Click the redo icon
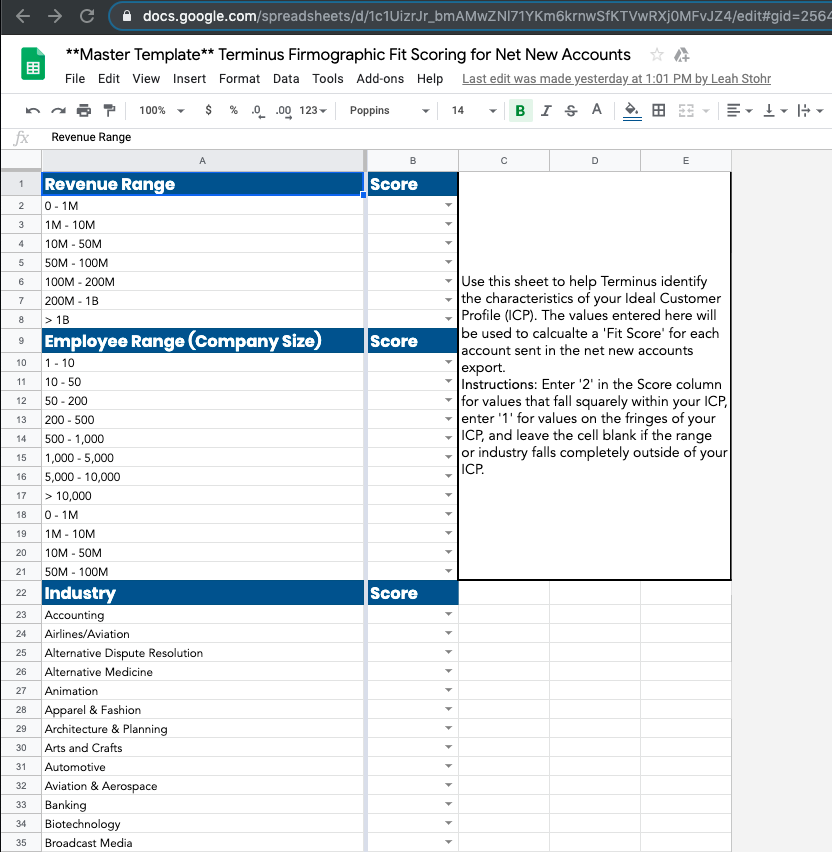 pos(58,111)
